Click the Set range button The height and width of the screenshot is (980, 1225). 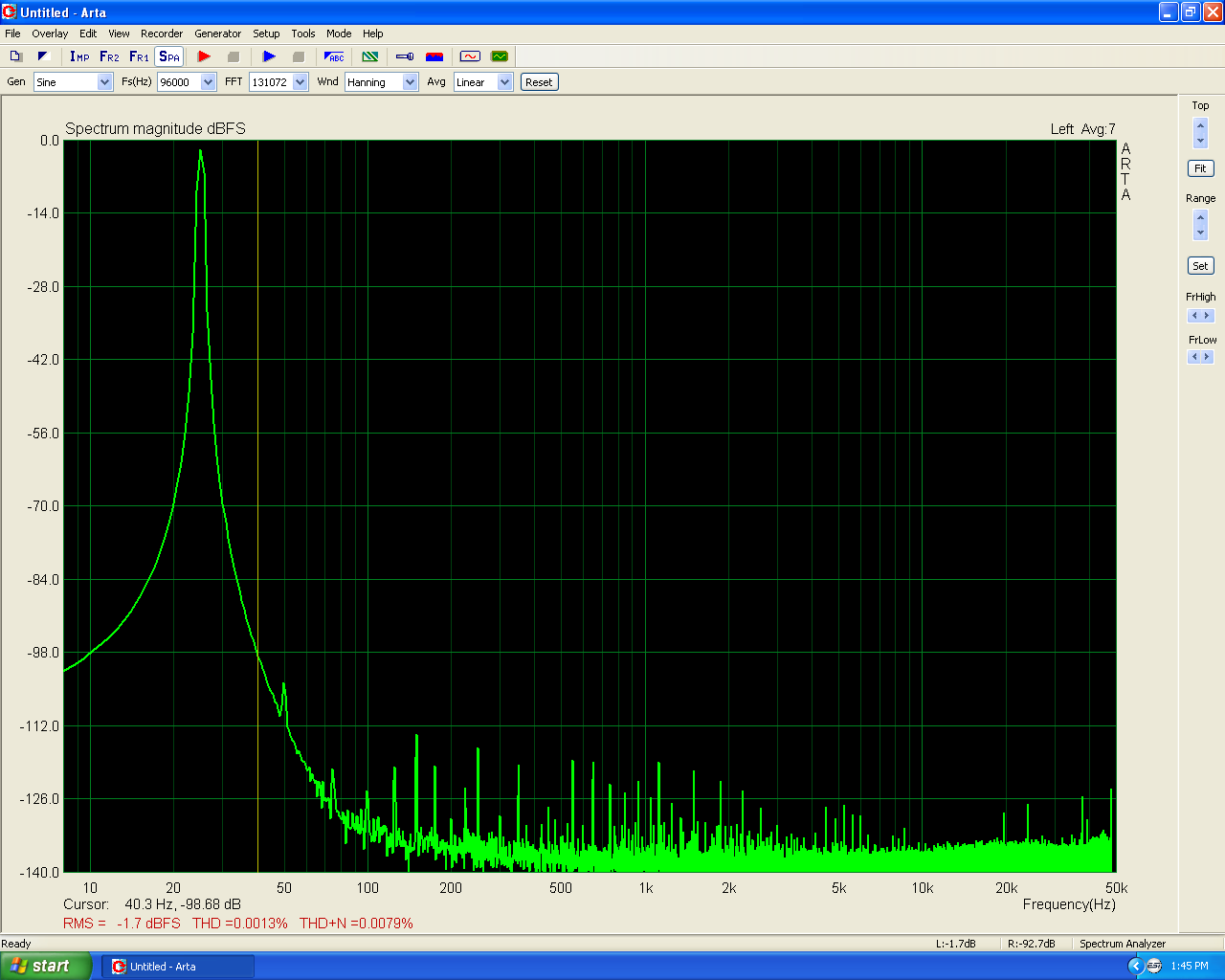pyautogui.click(x=1200, y=266)
